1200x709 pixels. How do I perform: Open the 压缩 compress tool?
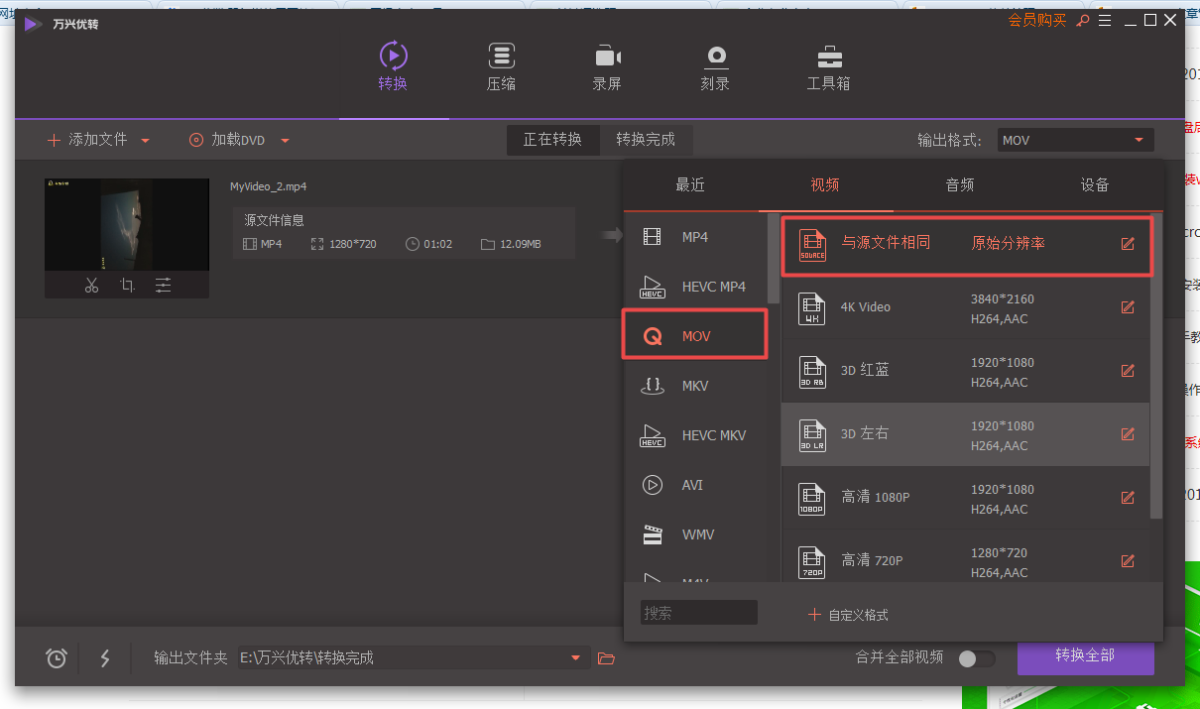click(x=501, y=66)
